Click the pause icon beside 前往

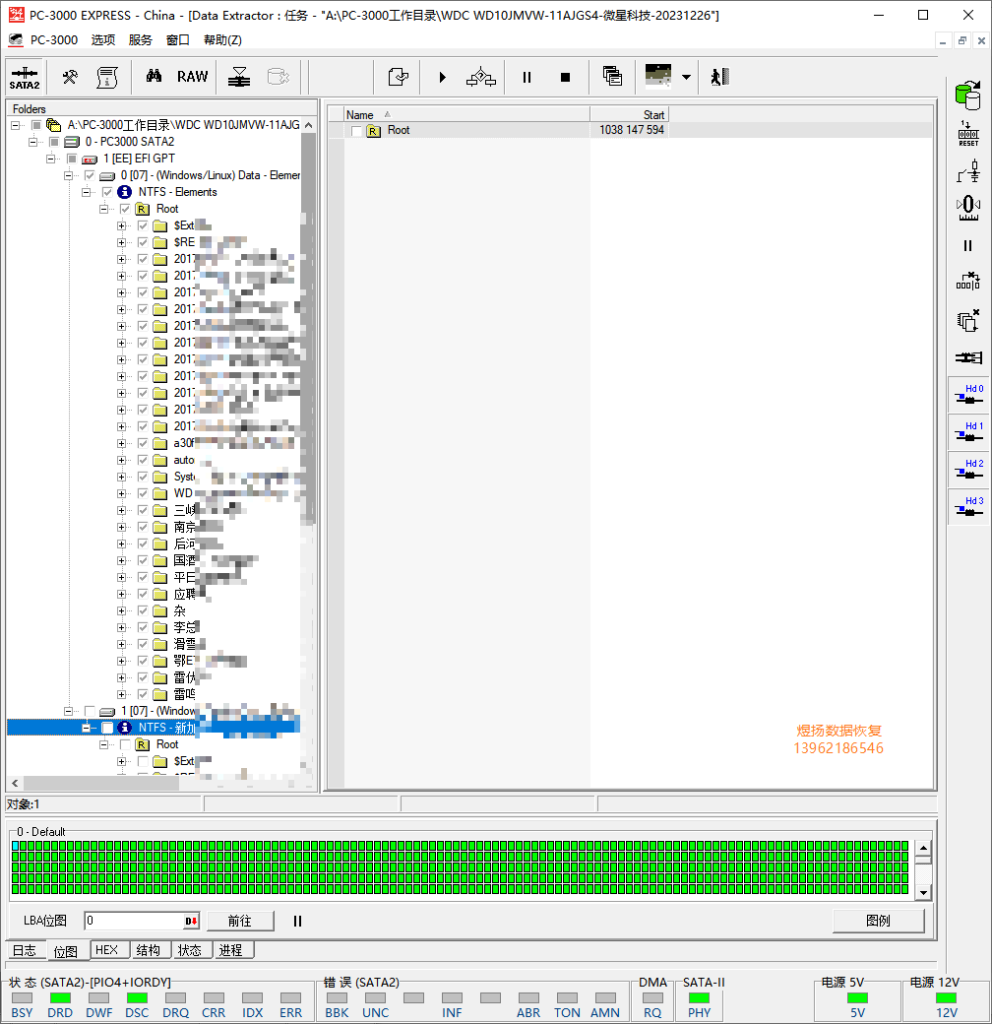(x=298, y=921)
